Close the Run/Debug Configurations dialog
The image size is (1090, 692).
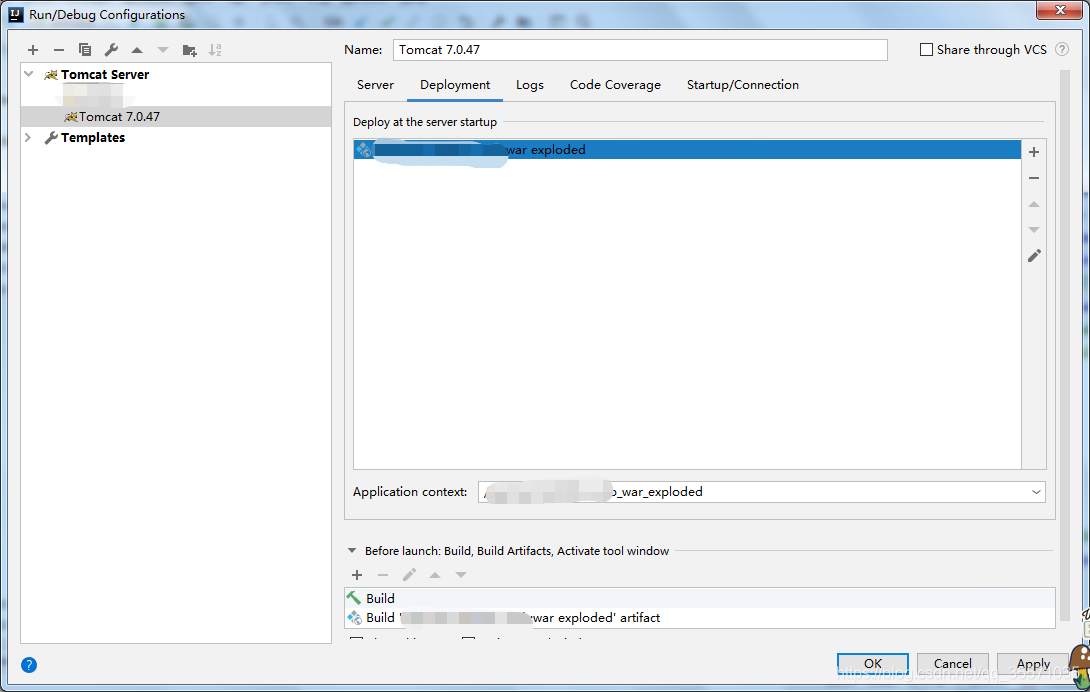click(x=1060, y=10)
